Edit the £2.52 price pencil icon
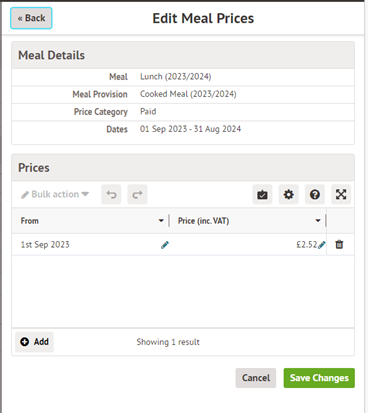The width and height of the screenshot is (368, 413). (322, 245)
